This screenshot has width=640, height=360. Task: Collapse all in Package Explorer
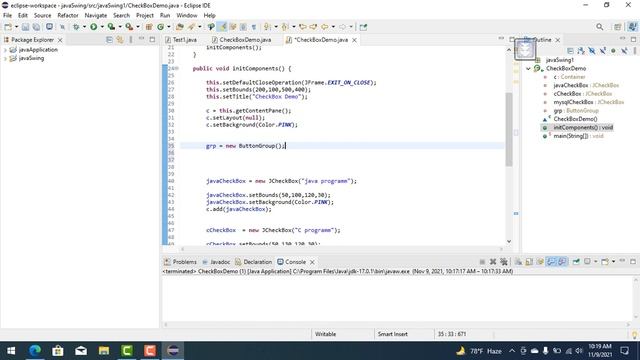109,40
